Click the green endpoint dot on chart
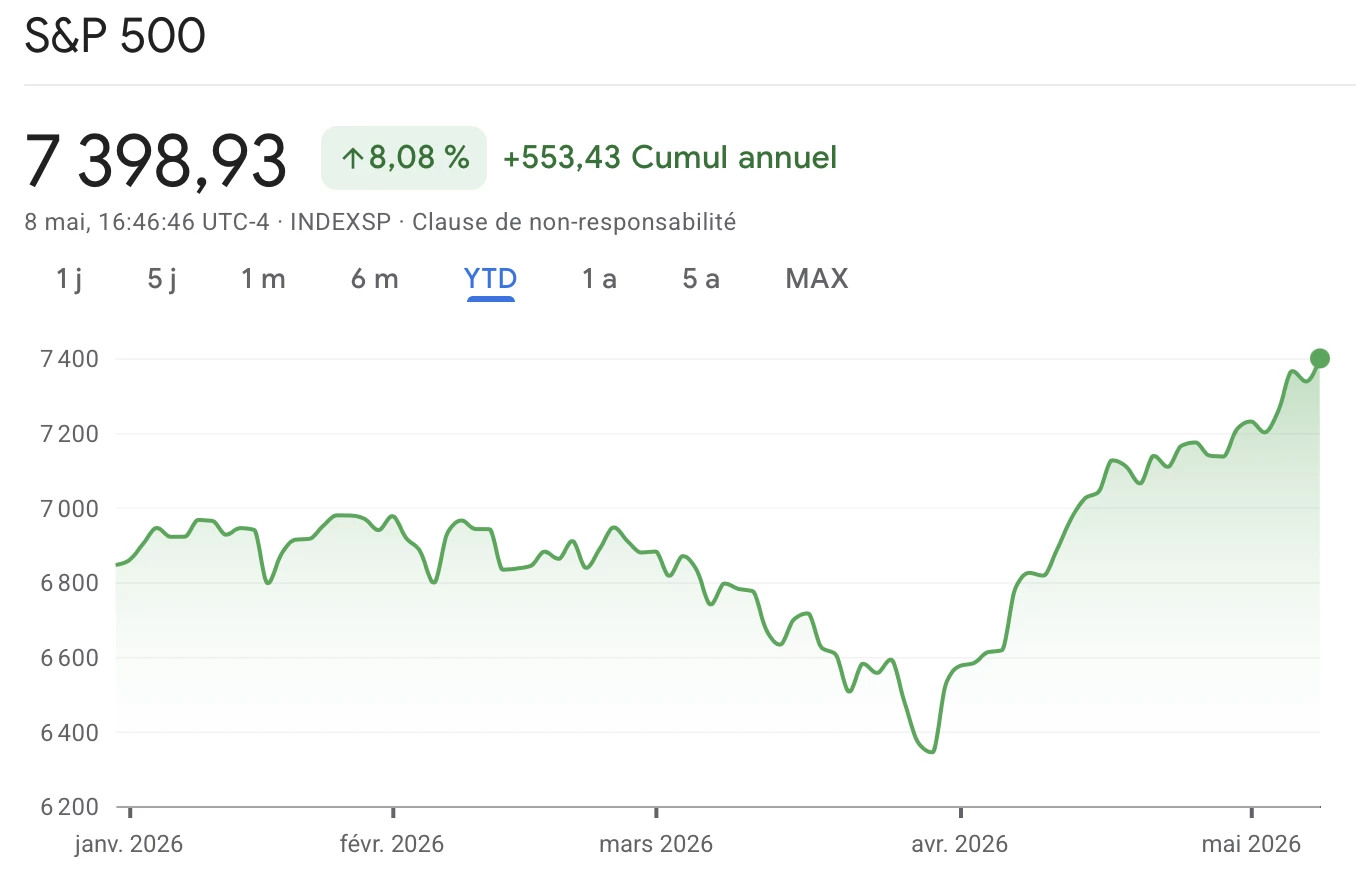The height and width of the screenshot is (890, 1356). (x=1319, y=358)
